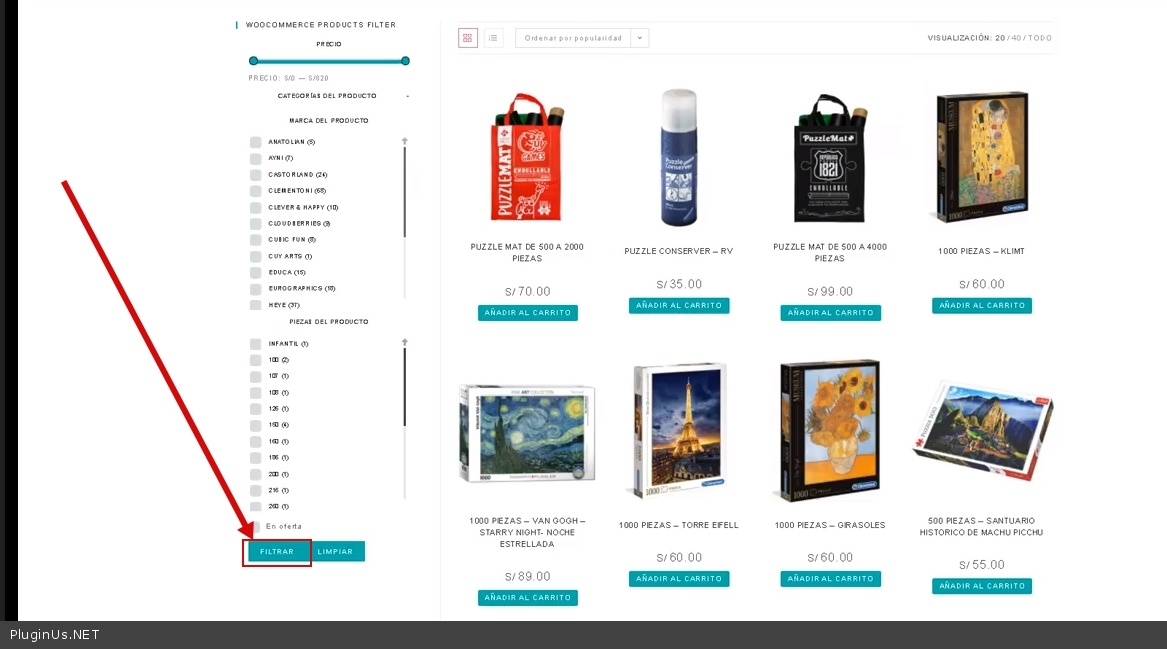Click the right price slider handle
Screen dimensions: 1167x649
(405, 61)
